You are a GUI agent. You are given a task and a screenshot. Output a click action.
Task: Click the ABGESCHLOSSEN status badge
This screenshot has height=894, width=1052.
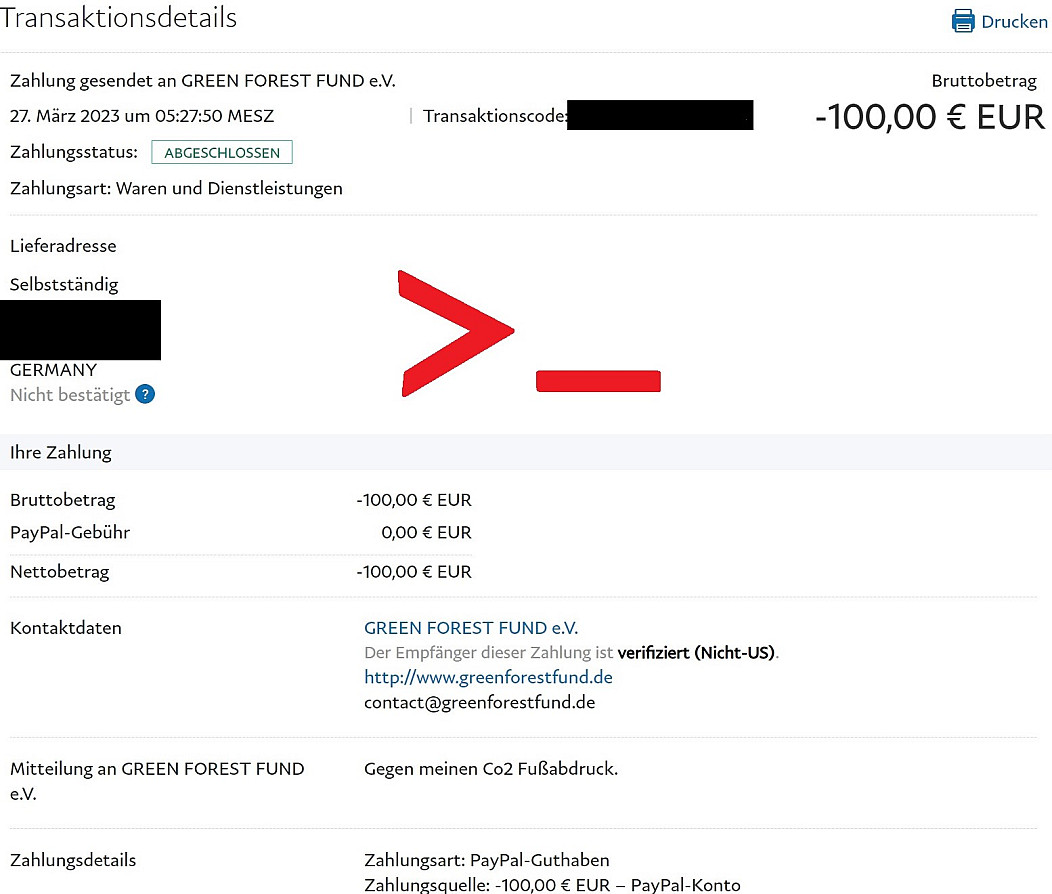click(222, 152)
